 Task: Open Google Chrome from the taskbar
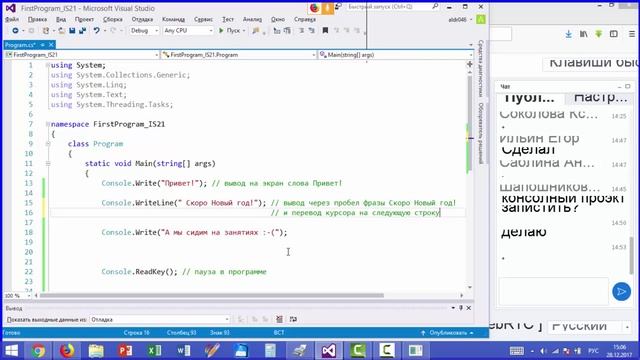click(39, 351)
